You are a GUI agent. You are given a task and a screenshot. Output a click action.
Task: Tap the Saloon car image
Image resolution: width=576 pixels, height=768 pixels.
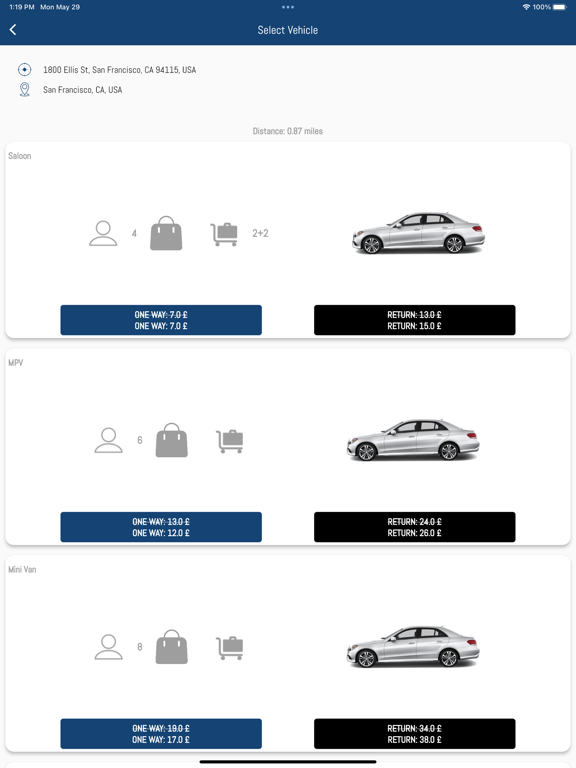coord(418,233)
